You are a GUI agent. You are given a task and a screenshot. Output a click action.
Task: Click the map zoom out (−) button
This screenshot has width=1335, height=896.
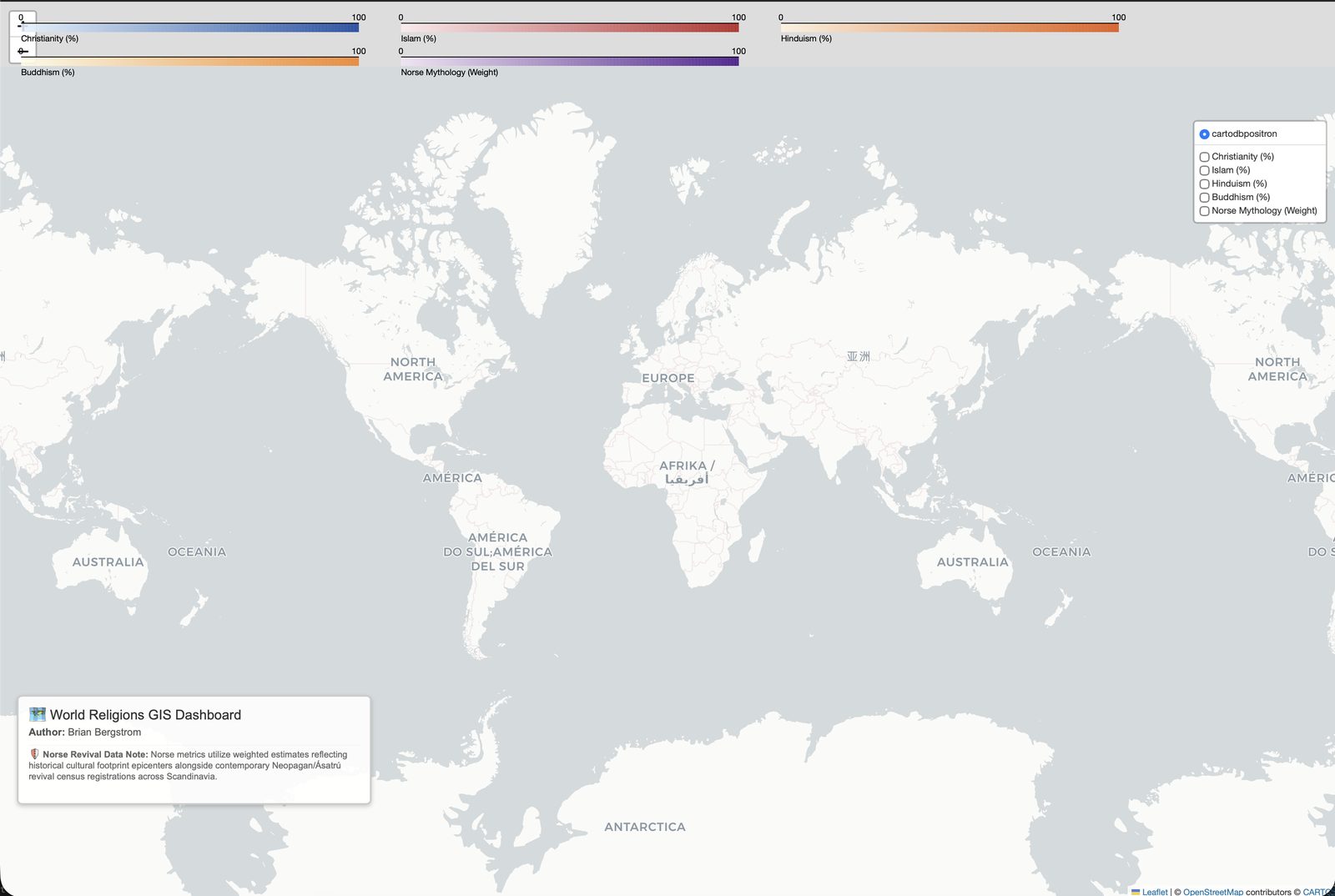point(23,50)
